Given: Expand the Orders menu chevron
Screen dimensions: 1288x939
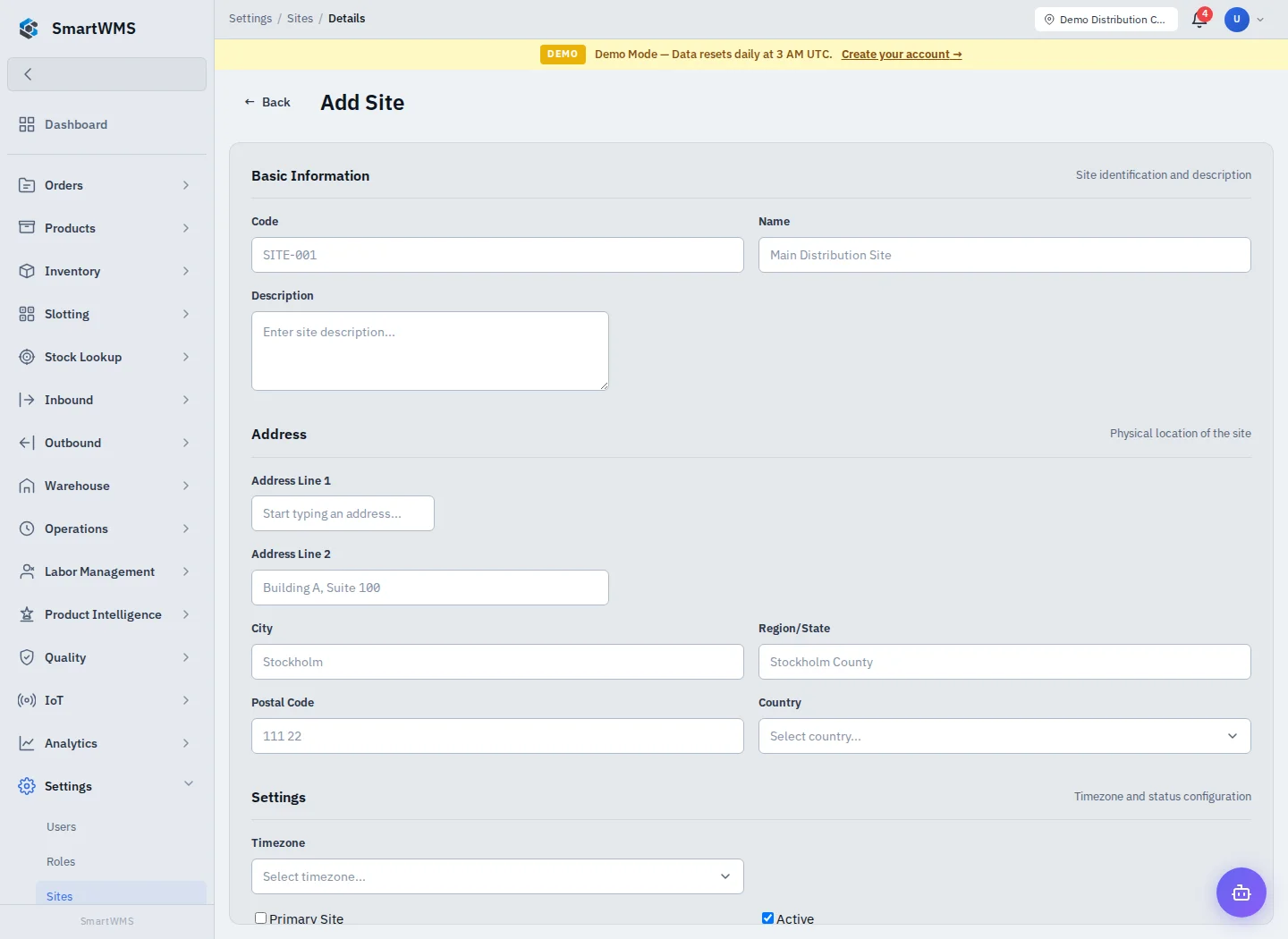Looking at the screenshot, I should pyautogui.click(x=186, y=185).
